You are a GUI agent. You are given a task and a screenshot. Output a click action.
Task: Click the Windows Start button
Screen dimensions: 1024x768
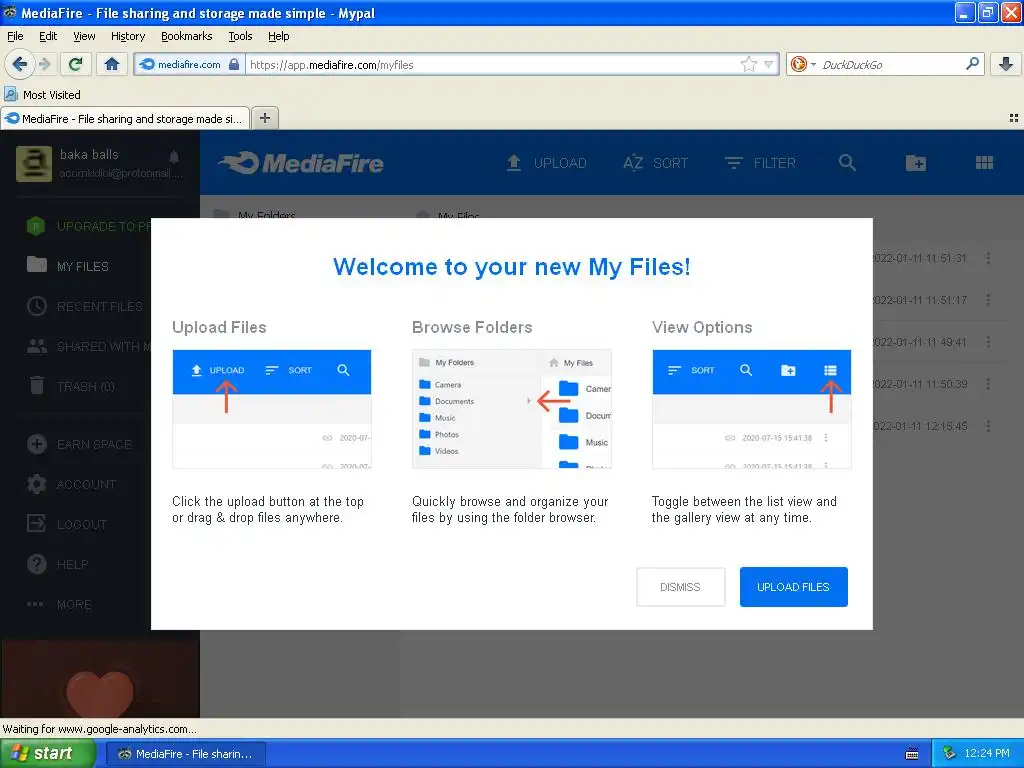coord(47,753)
